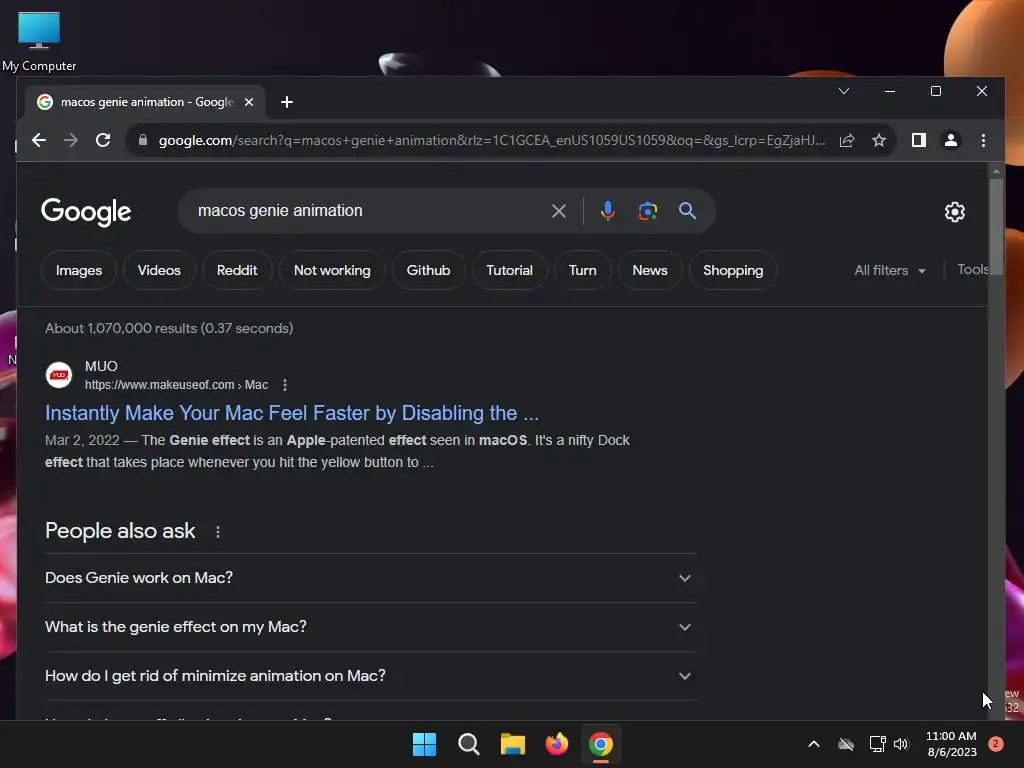Open the Instantly Make Your Mac Feel Faster link
The width and height of the screenshot is (1024, 768).
coord(292,413)
